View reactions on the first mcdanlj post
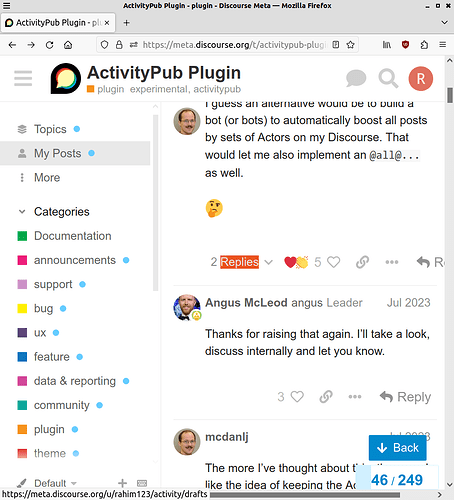The width and height of the screenshot is (454, 500). point(296,262)
